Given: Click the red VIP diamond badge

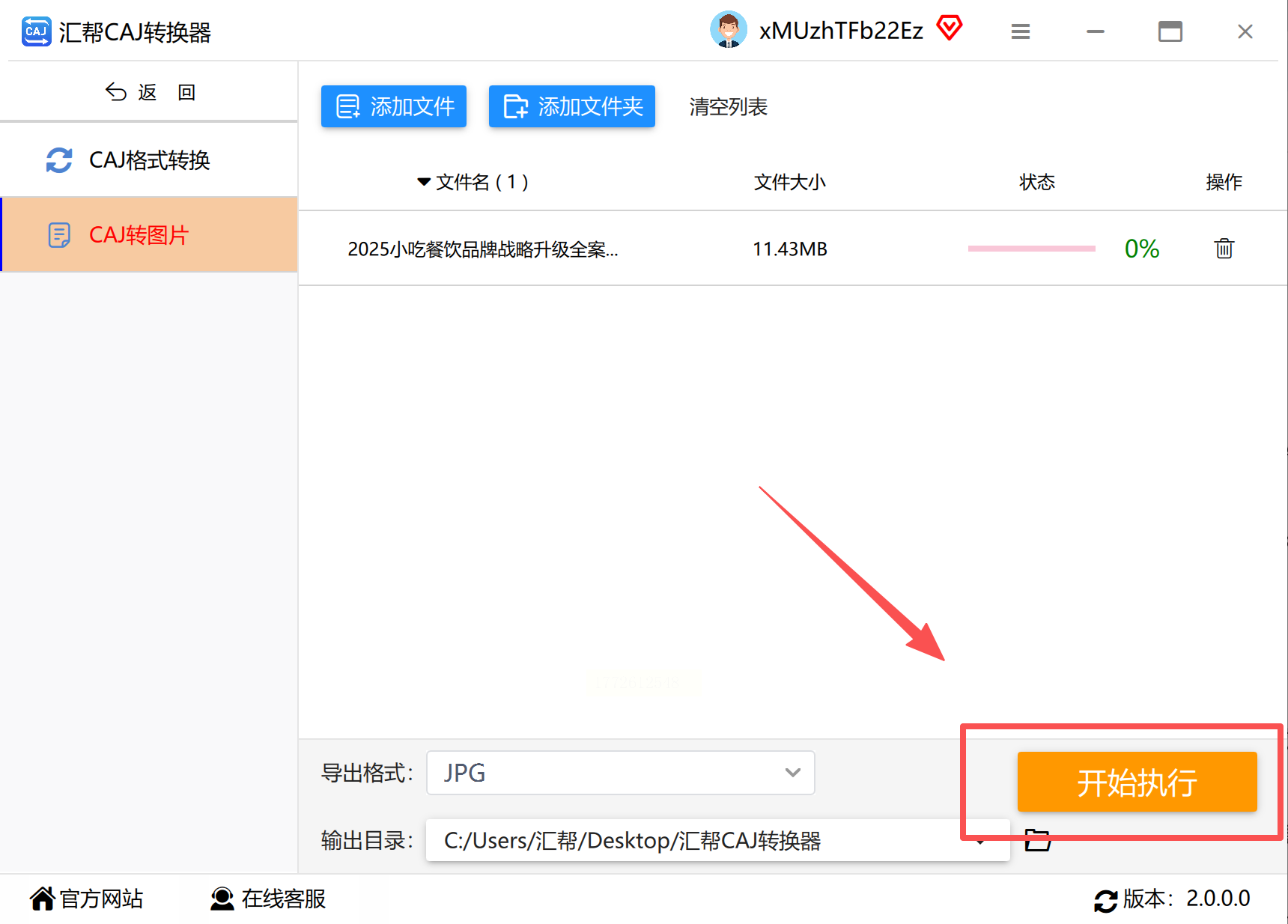Looking at the screenshot, I should 949,28.
